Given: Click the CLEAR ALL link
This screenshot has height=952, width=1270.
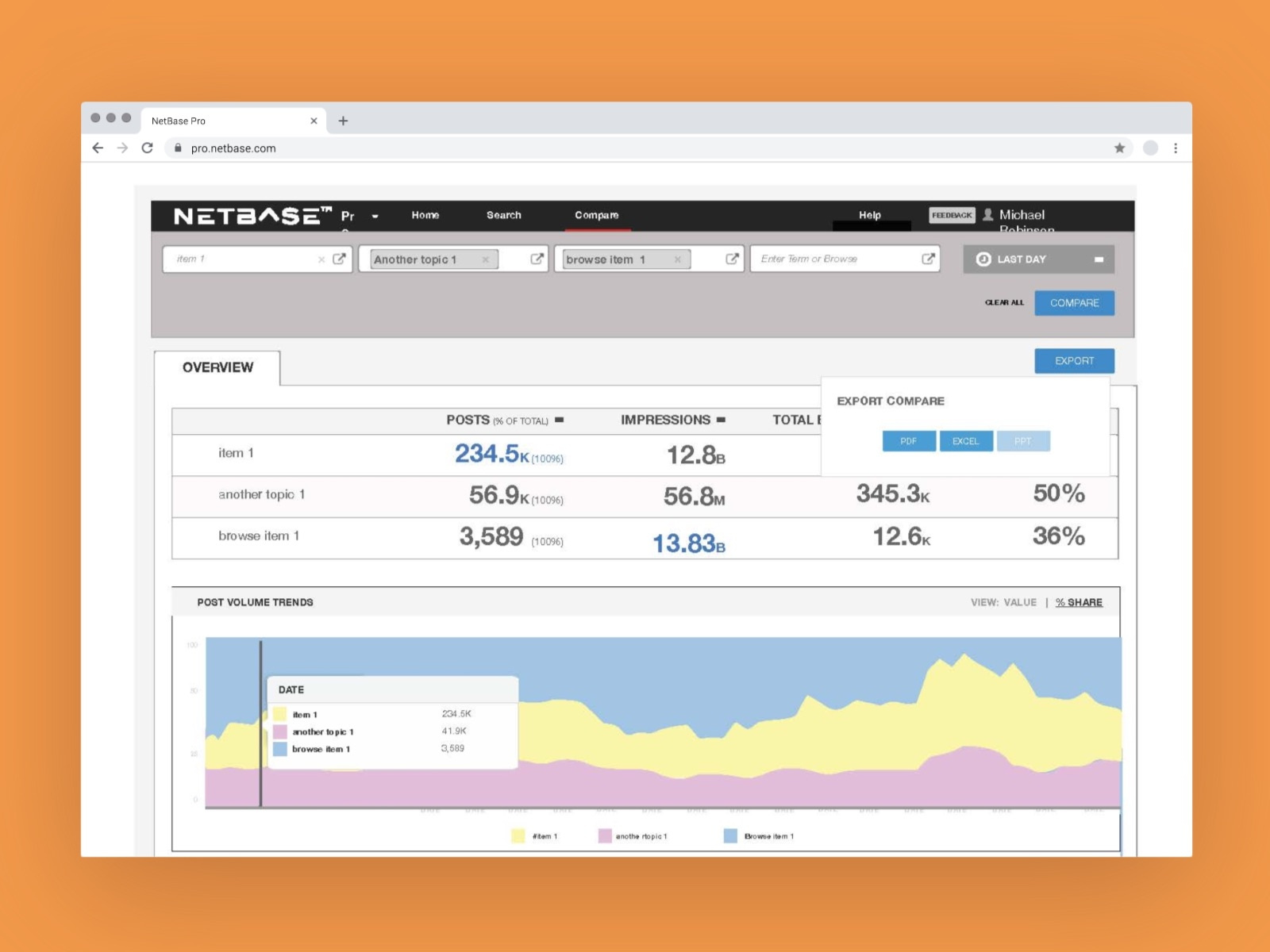Looking at the screenshot, I should point(1003,302).
